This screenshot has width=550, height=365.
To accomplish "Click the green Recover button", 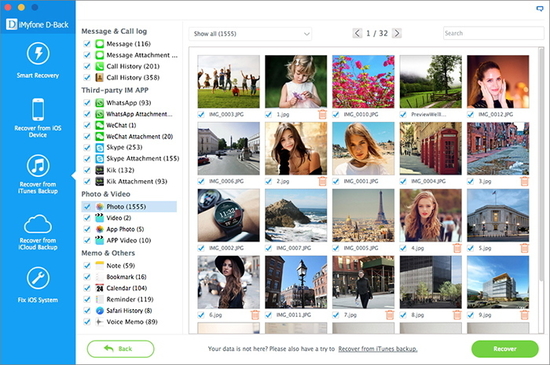I will tap(505, 349).
